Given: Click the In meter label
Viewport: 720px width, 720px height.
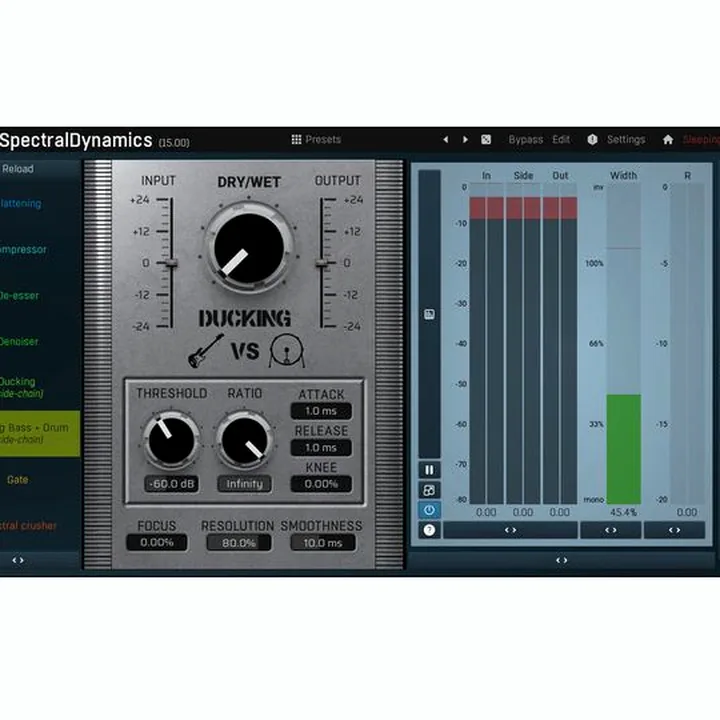Looking at the screenshot, I should point(486,175).
